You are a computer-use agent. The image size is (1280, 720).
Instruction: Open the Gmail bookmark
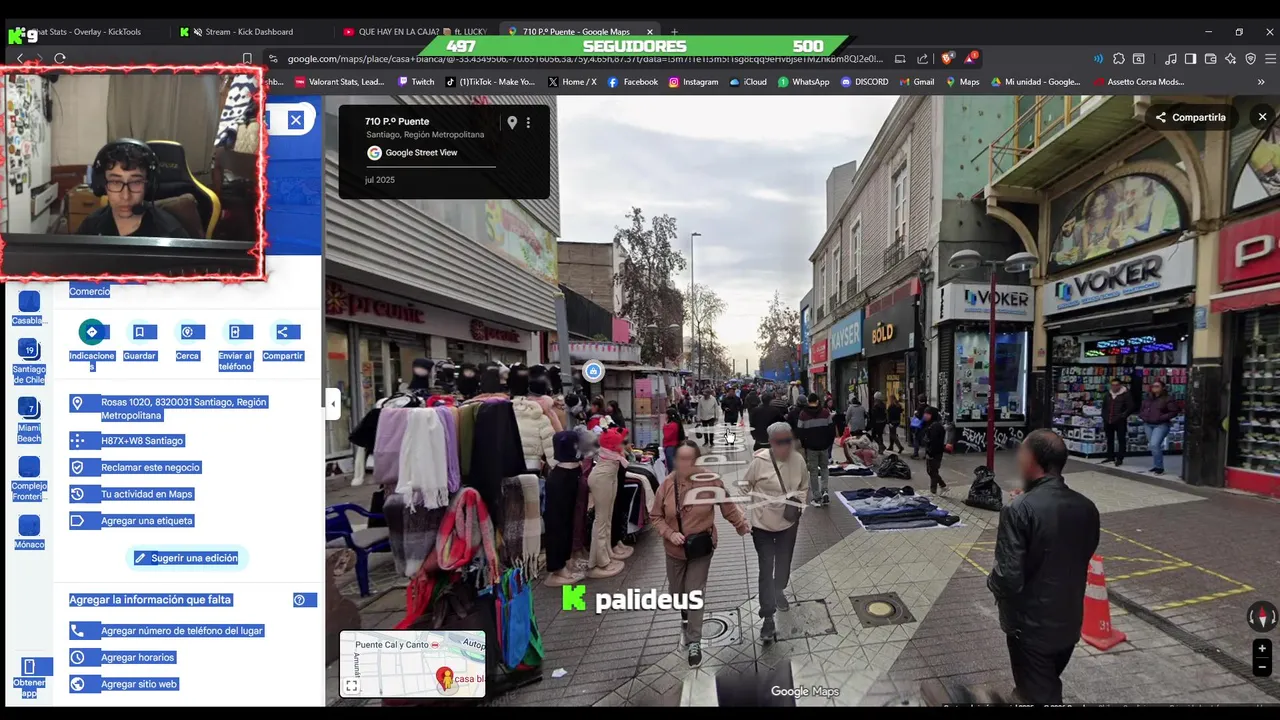(916, 82)
